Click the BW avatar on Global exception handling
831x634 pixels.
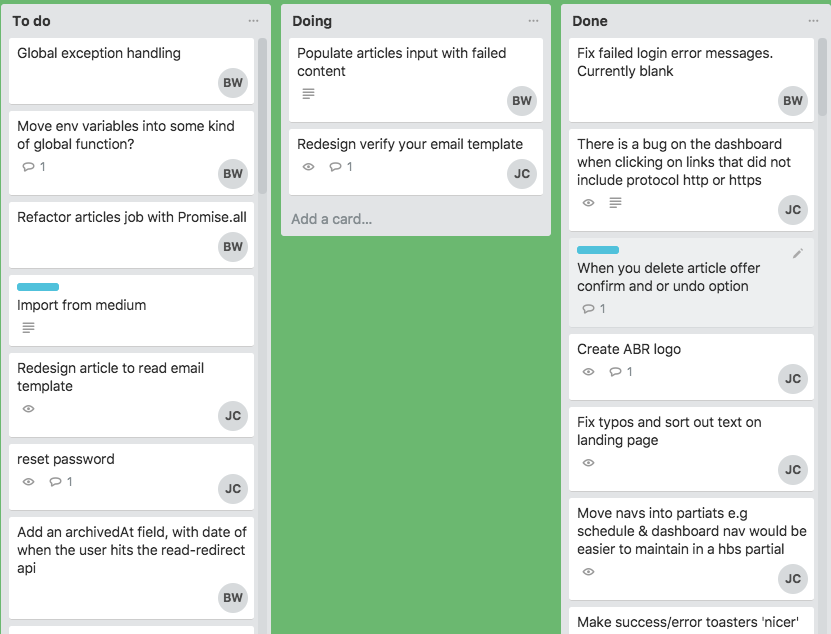coord(233,84)
